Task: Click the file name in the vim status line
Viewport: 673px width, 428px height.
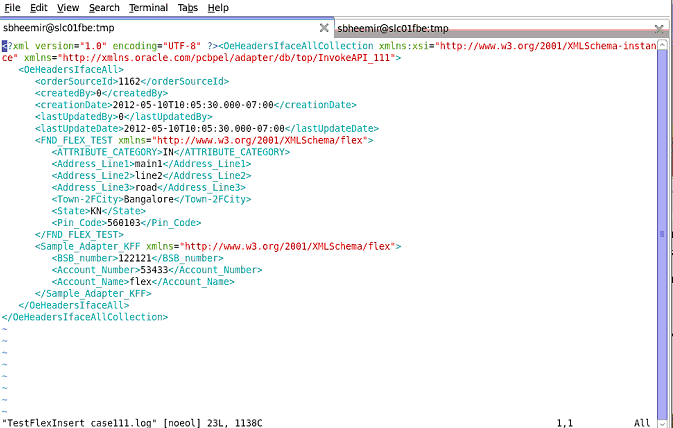Action: tap(80, 423)
